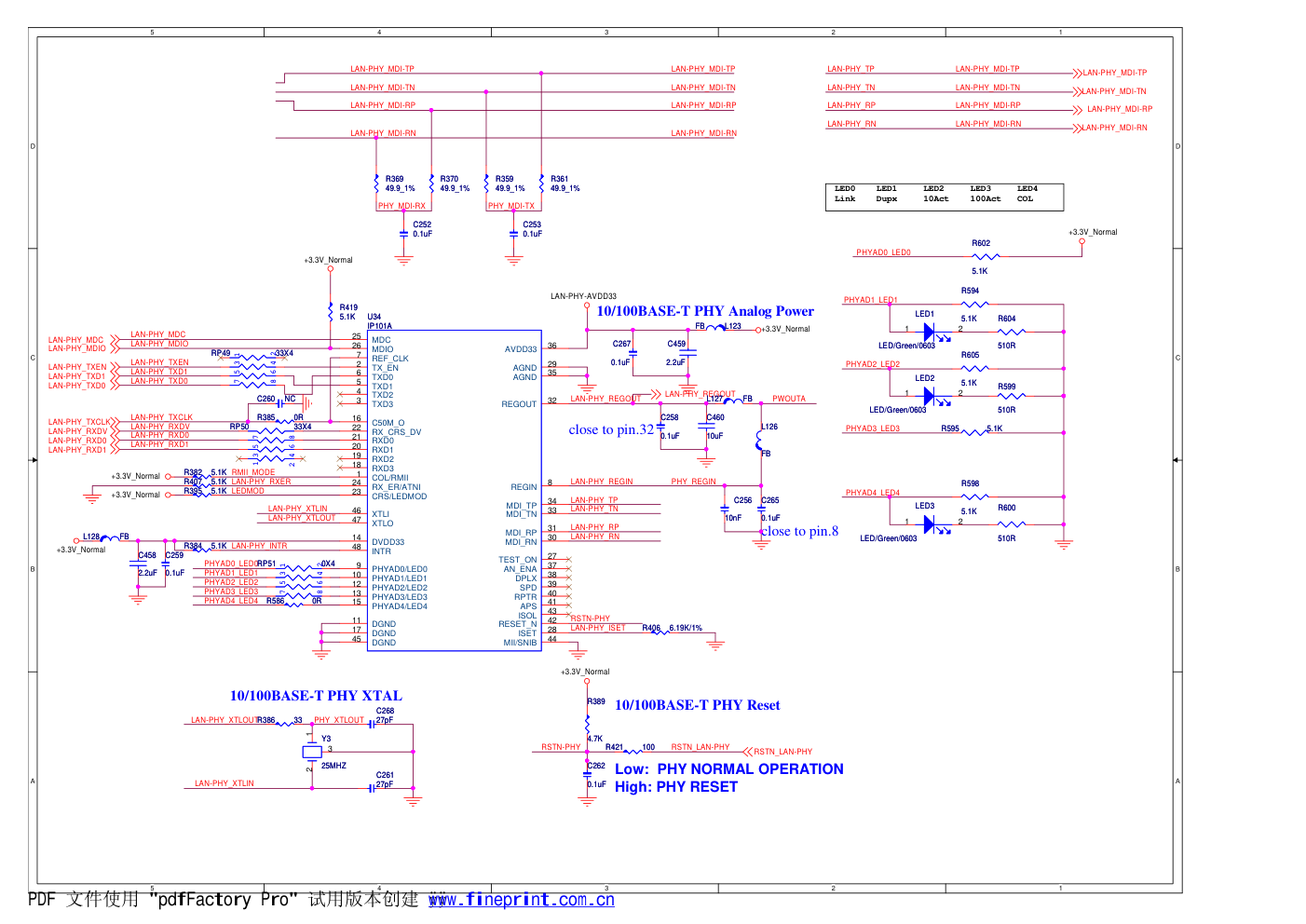Click the R406 6.19K/1% resistor
The width and height of the screenshot is (1306, 924).
660,632
